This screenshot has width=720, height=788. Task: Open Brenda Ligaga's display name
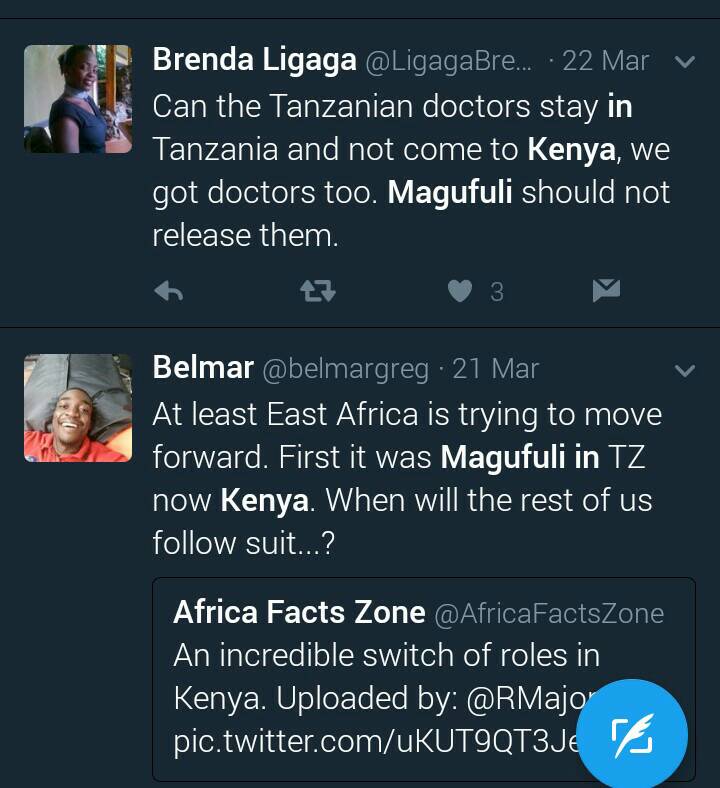click(x=254, y=60)
